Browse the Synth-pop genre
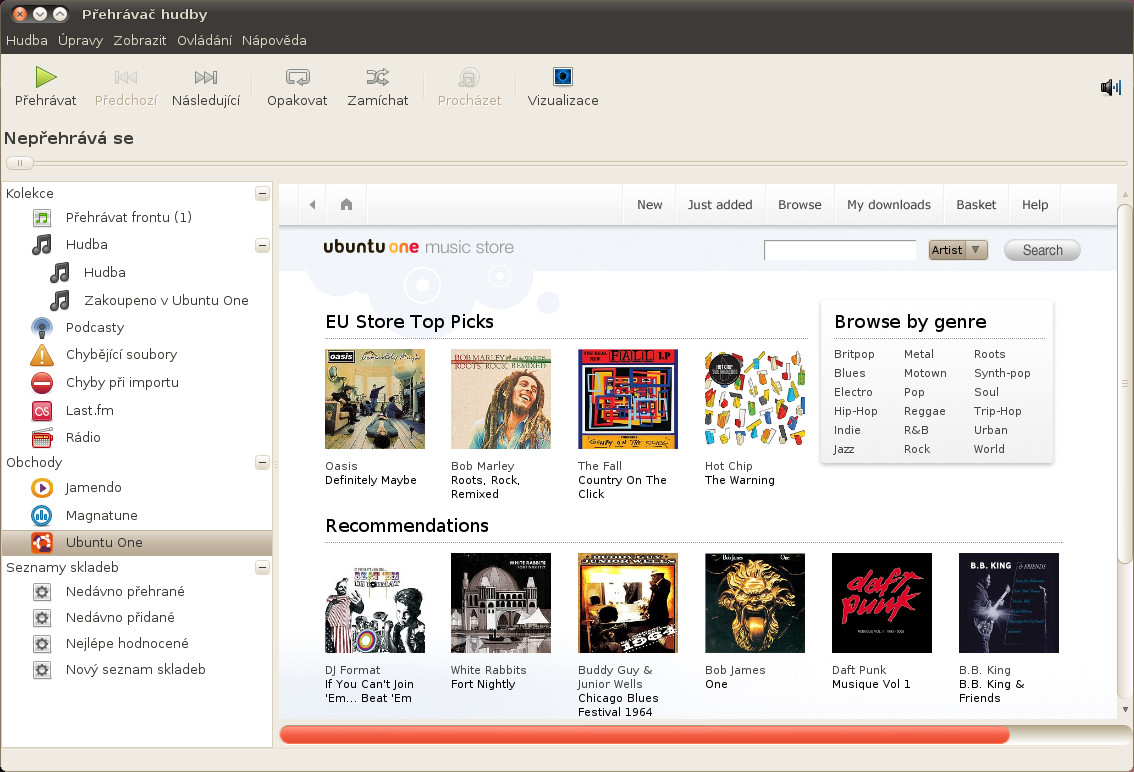 [1002, 373]
